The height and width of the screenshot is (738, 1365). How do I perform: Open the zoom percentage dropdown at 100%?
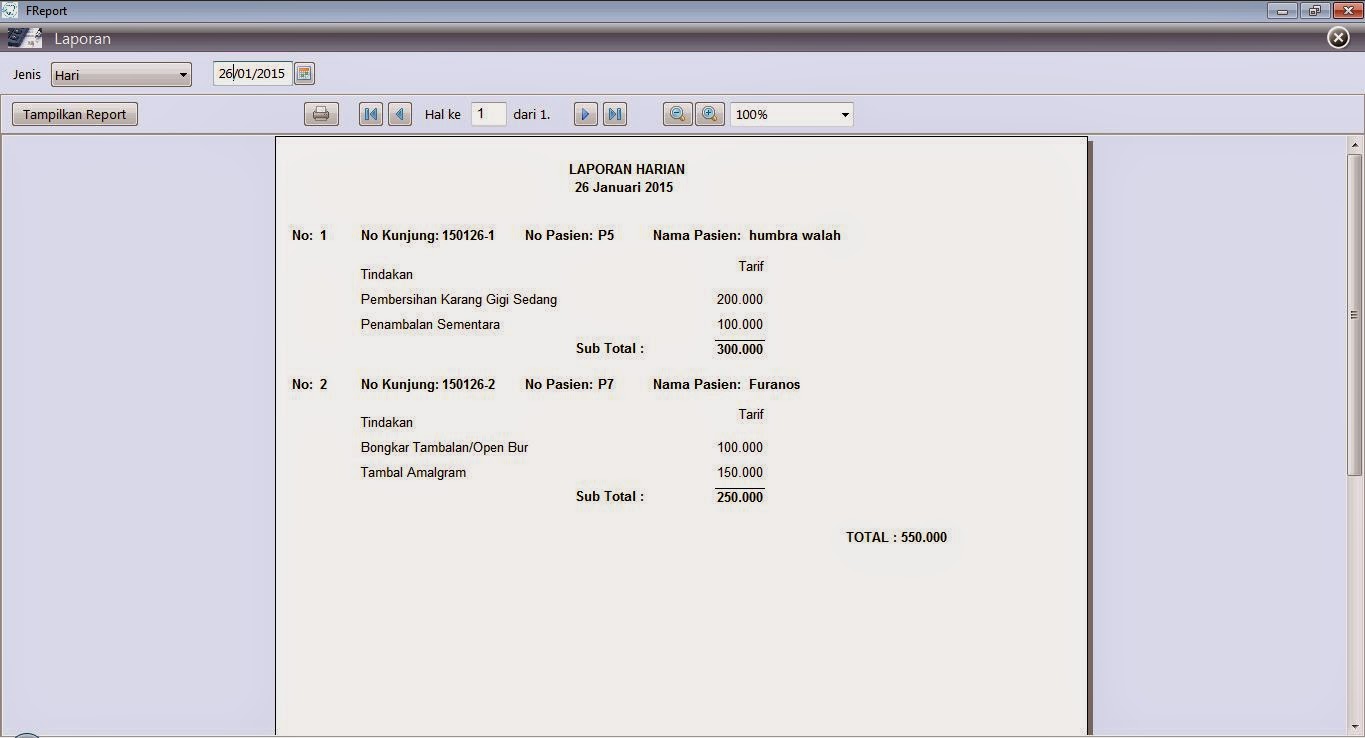coord(790,113)
